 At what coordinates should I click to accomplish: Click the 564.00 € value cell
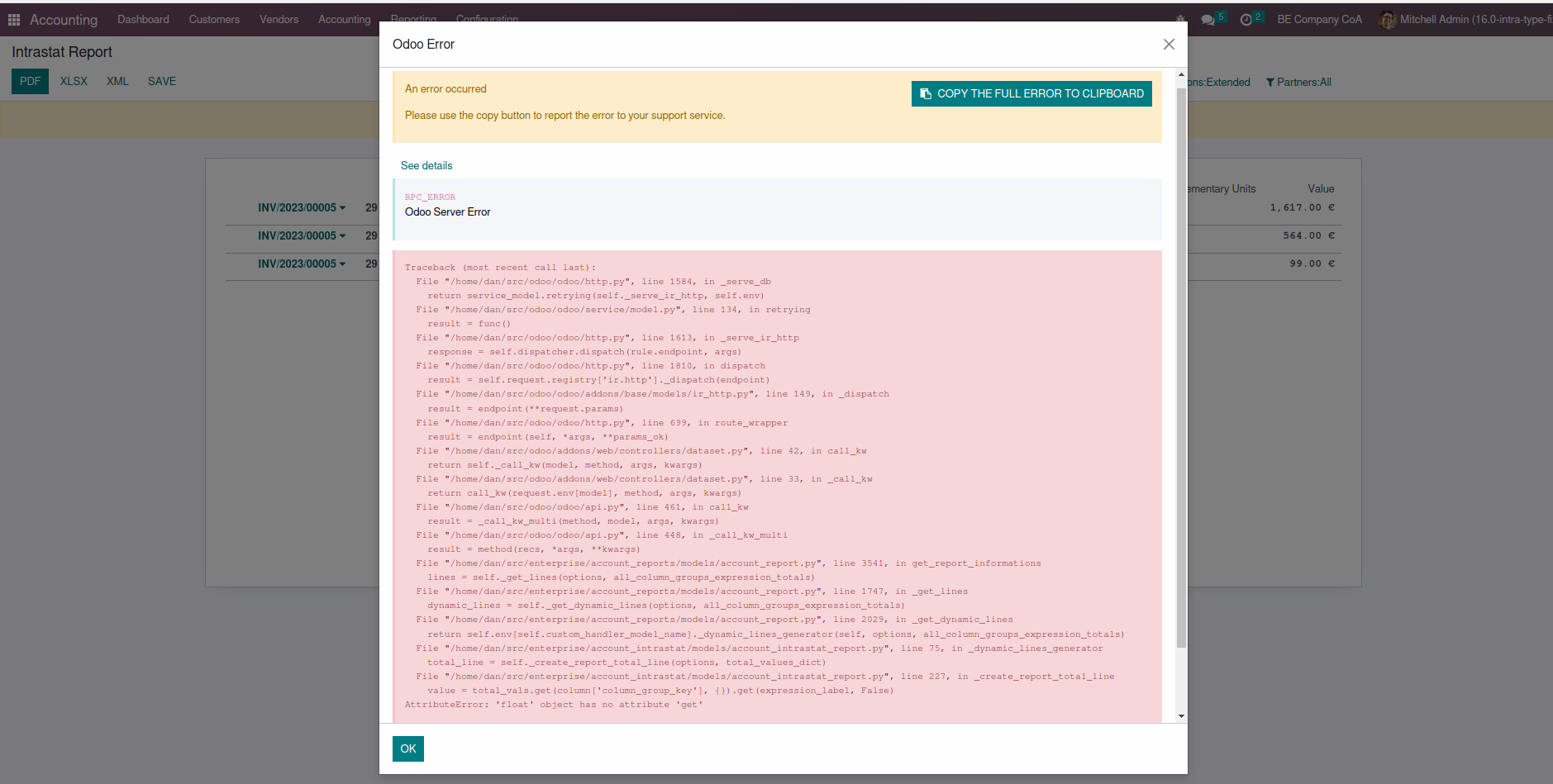(x=1309, y=236)
